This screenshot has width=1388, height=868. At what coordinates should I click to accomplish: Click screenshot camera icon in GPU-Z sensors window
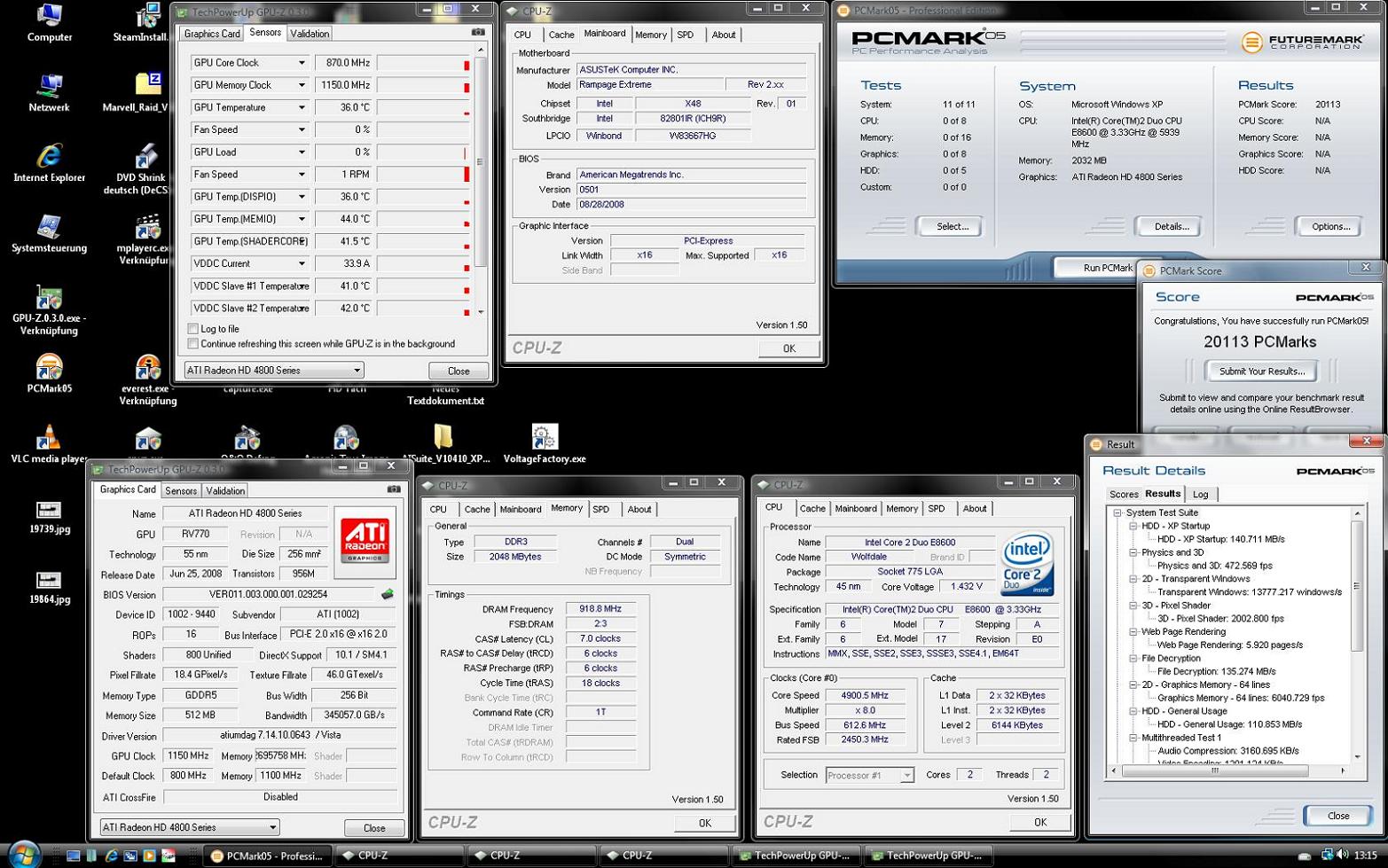click(478, 32)
